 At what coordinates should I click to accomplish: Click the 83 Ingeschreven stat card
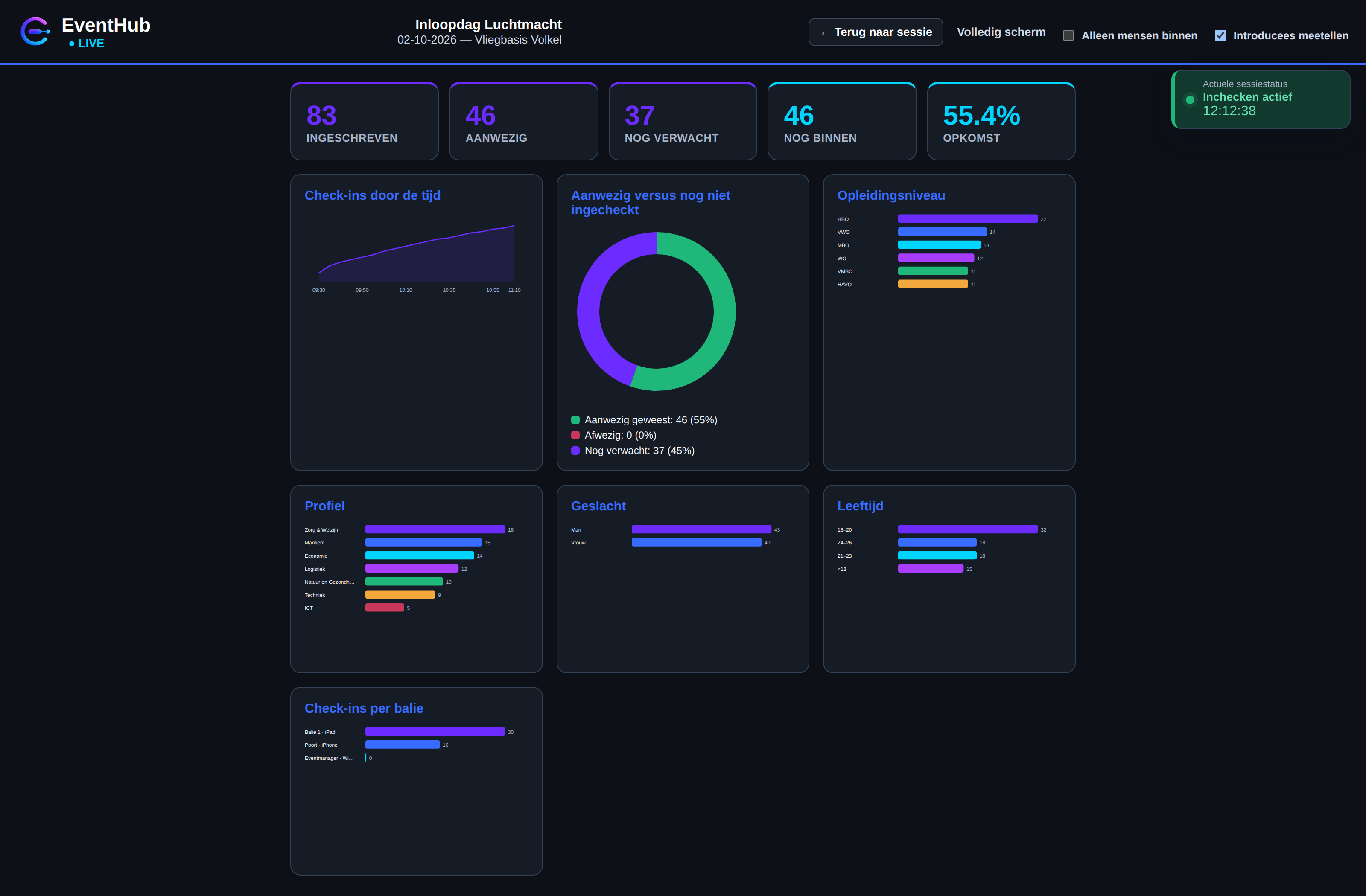pos(365,122)
